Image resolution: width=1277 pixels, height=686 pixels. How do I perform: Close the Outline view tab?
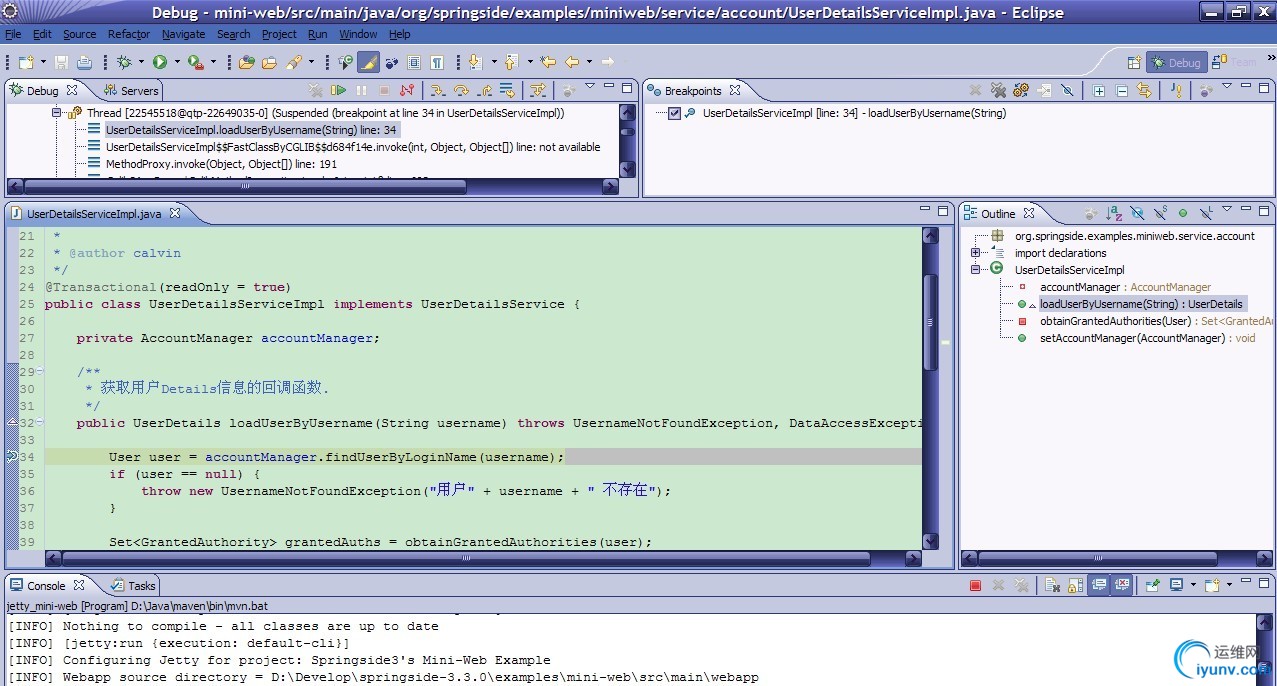[1029, 213]
